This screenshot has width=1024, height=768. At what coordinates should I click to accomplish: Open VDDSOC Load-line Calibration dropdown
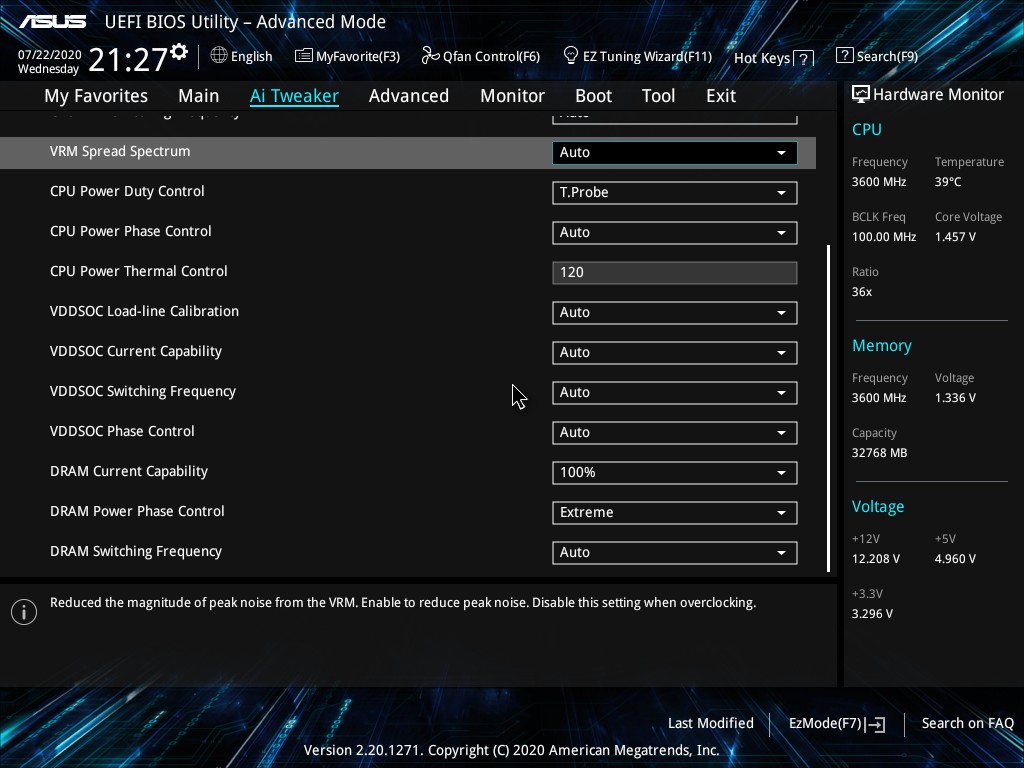coord(674,312)
